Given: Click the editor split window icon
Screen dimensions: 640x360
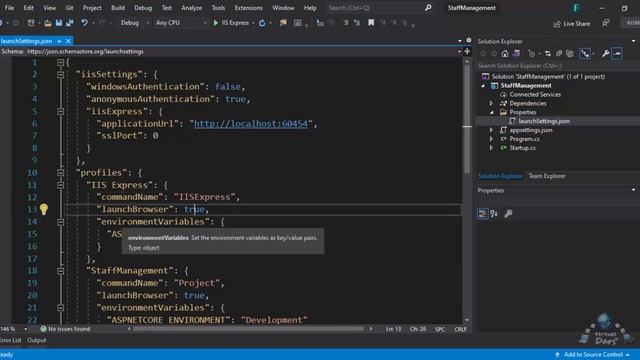Looking at the screenshot, I should pyautogui.click(x=467, y=51).
